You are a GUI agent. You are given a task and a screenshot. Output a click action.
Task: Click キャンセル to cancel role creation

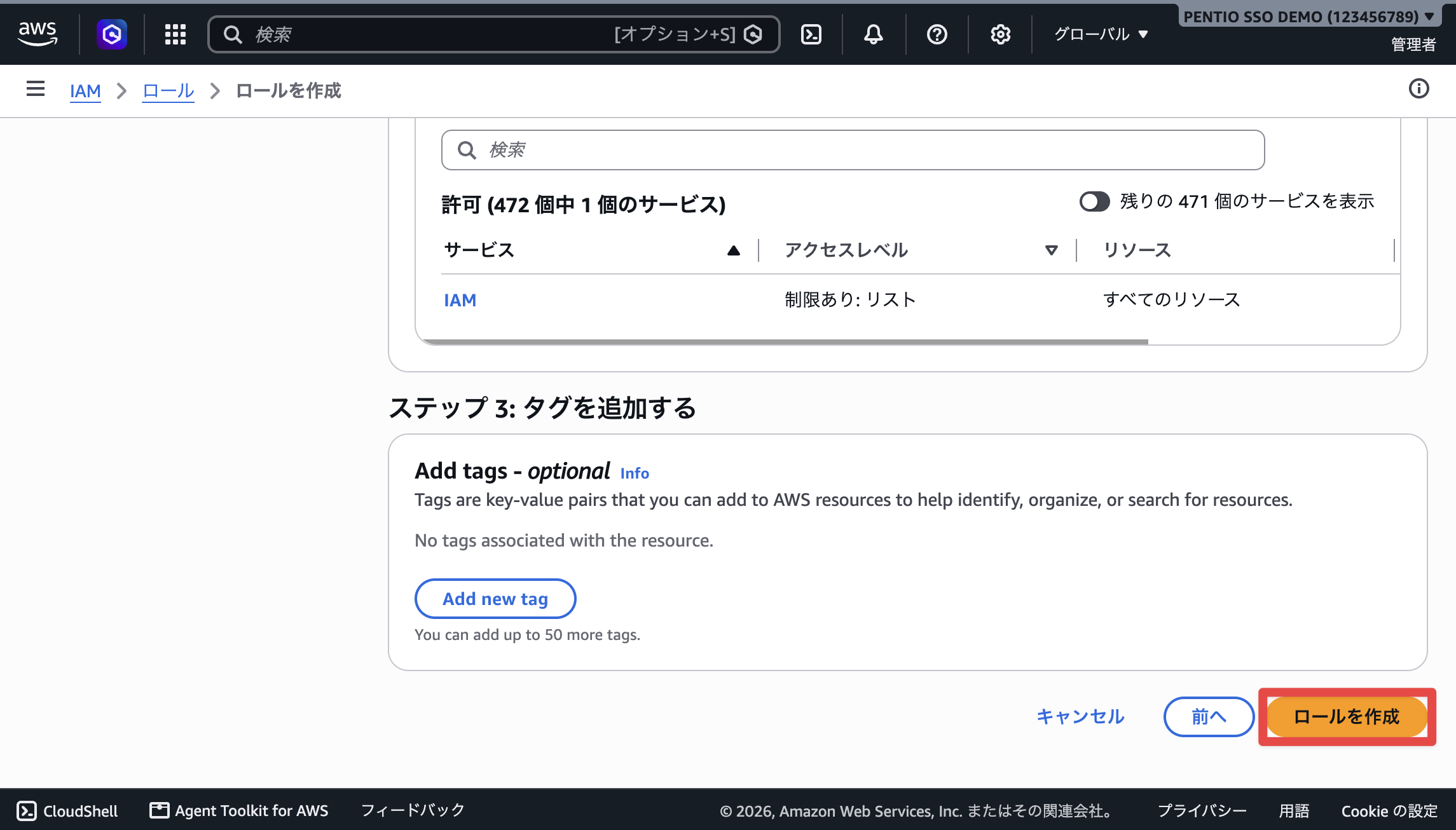(1080, 717)
